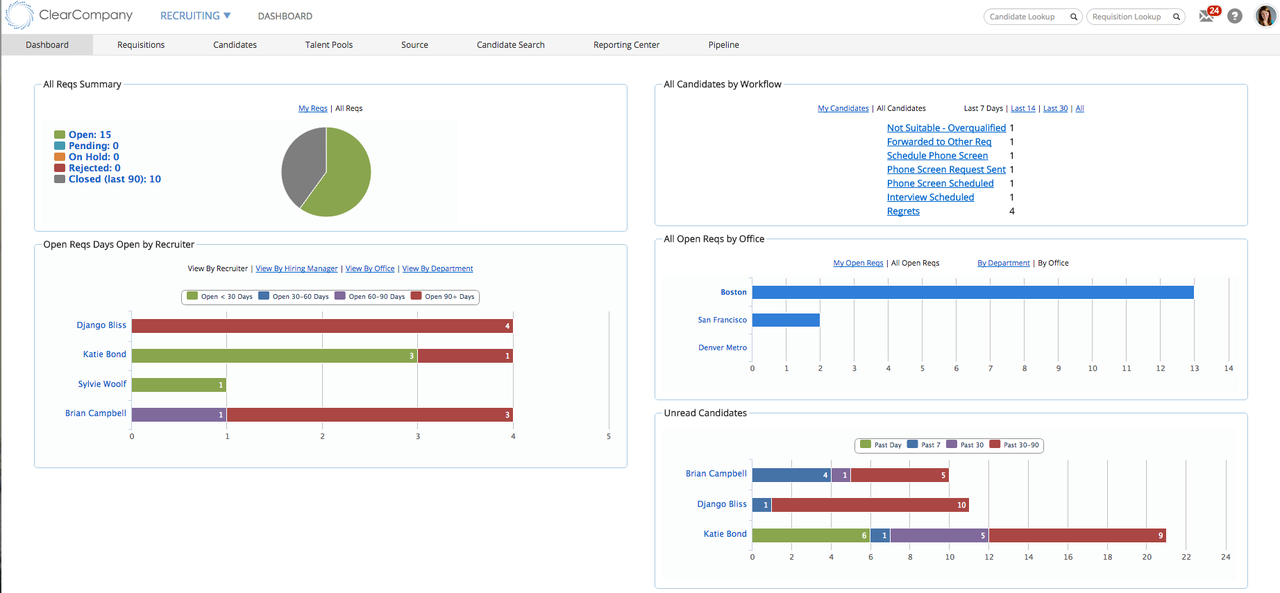Filter candidates by Last 30 days
This screenshot has width=1280, height=593.
(x=1055, y=108)
